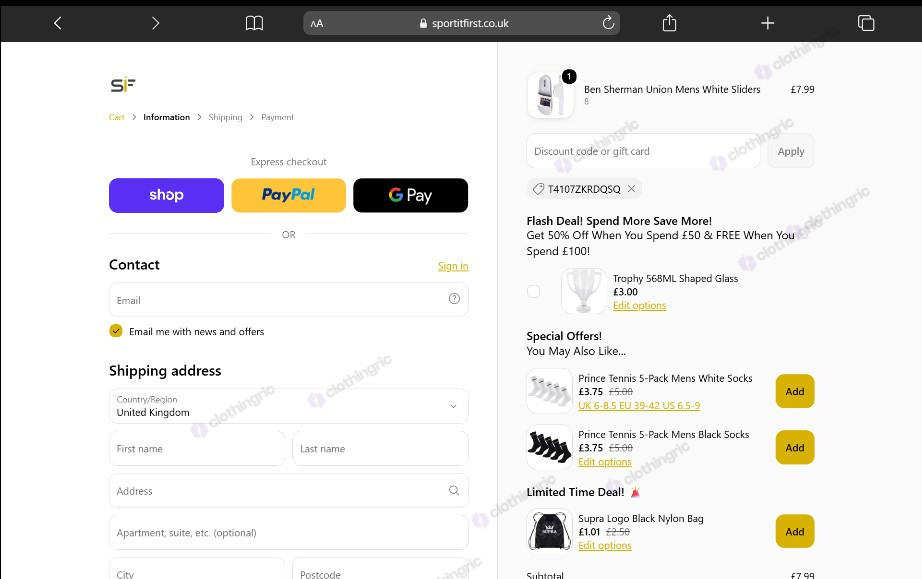Click the £7.99 slider price

[x=802, y=89]
